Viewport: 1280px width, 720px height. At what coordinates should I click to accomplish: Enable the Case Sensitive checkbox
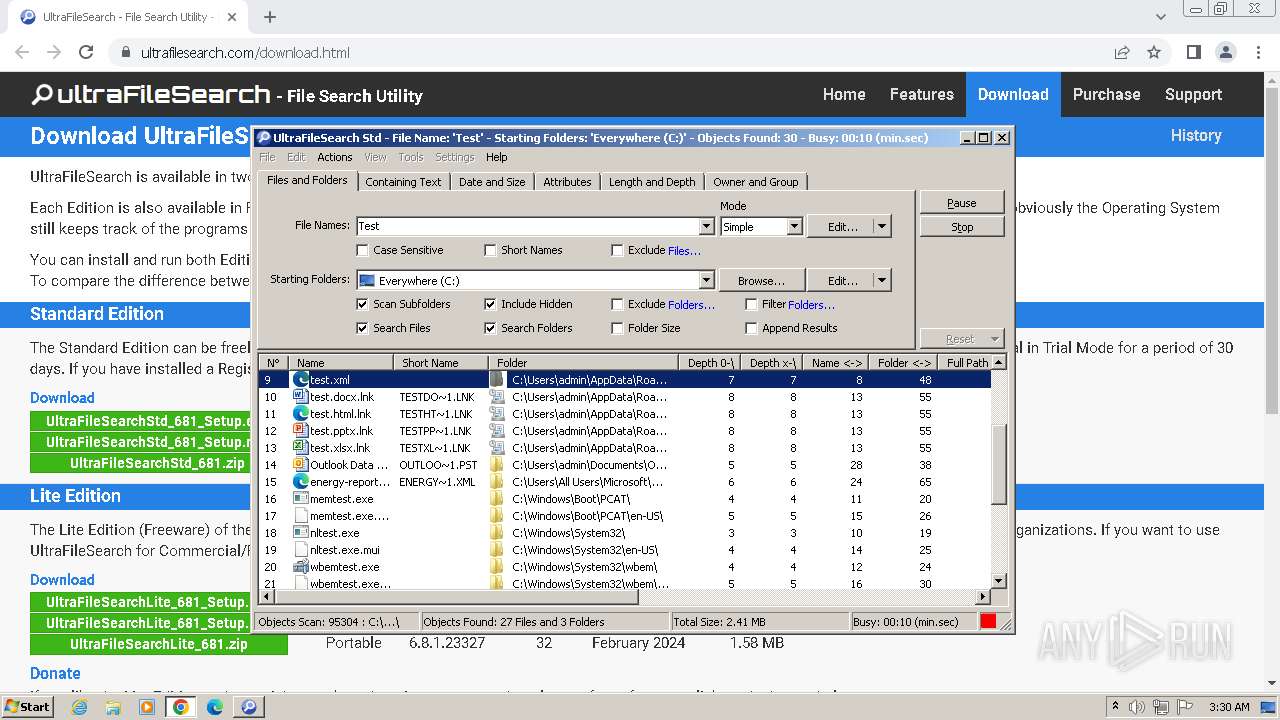[x=363, y=250]
